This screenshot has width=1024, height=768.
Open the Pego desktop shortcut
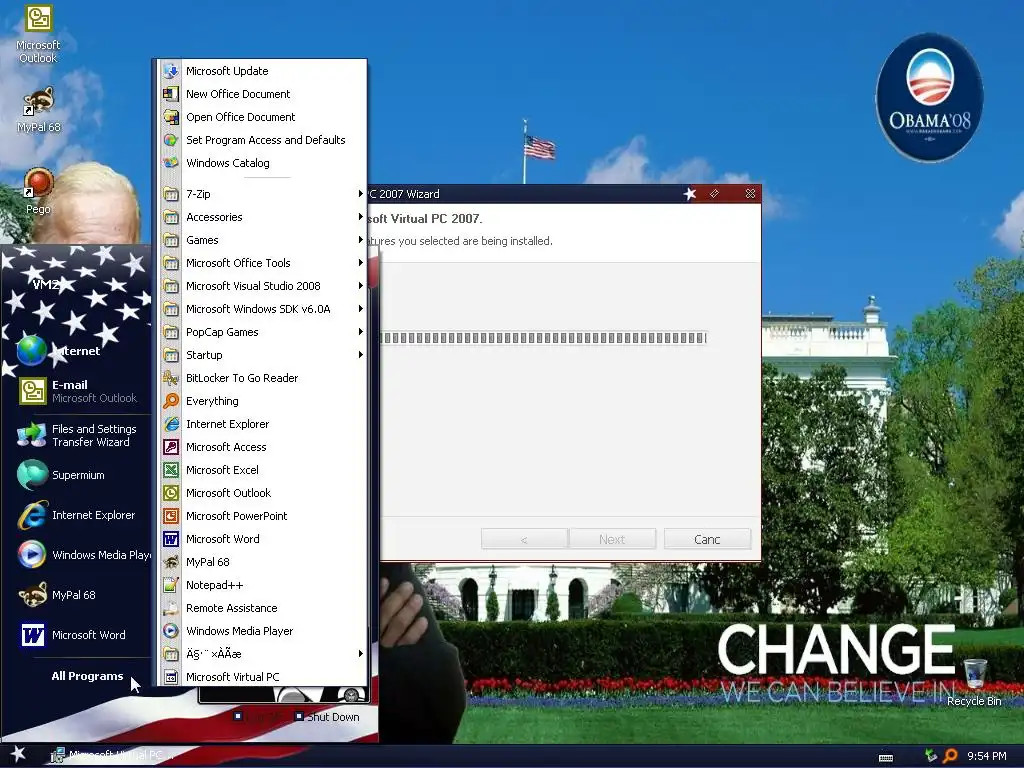click(38, 190)
